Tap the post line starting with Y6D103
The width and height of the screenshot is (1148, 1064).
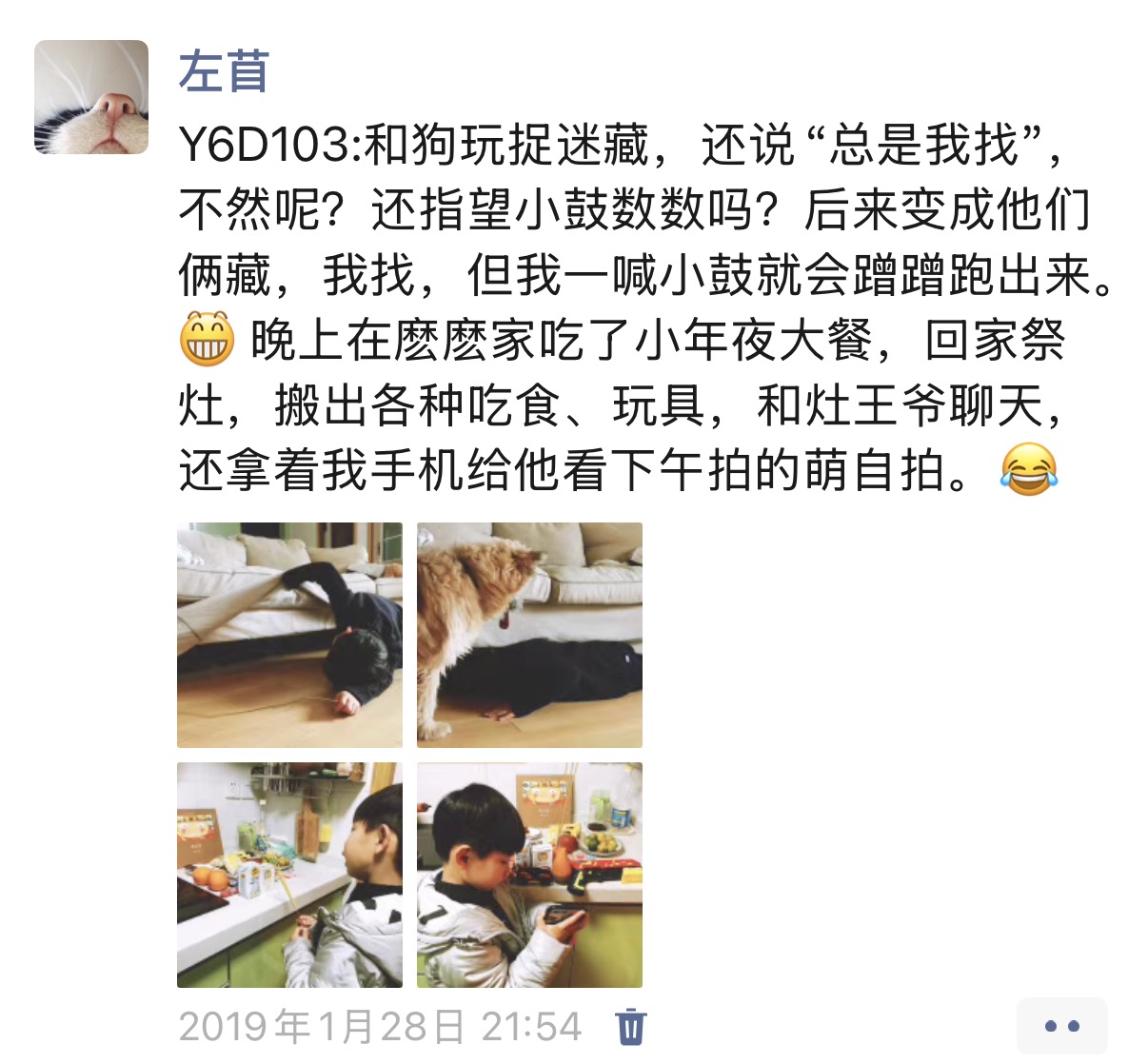623,145
